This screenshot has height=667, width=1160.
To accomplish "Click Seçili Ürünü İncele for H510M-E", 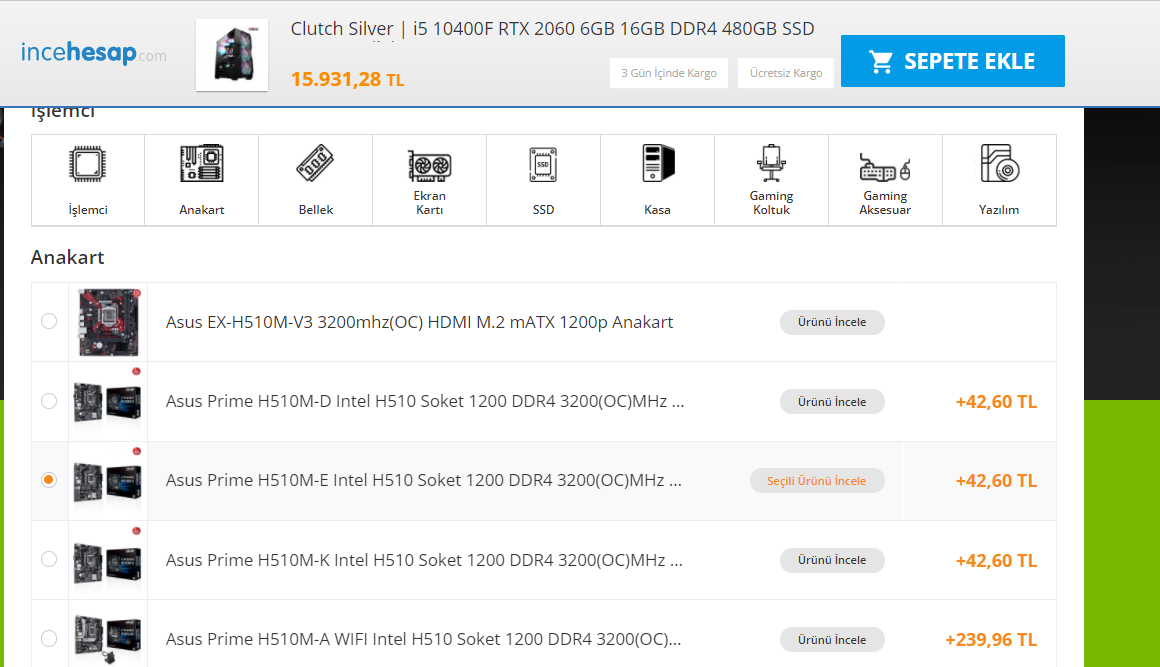I will 817,481.
